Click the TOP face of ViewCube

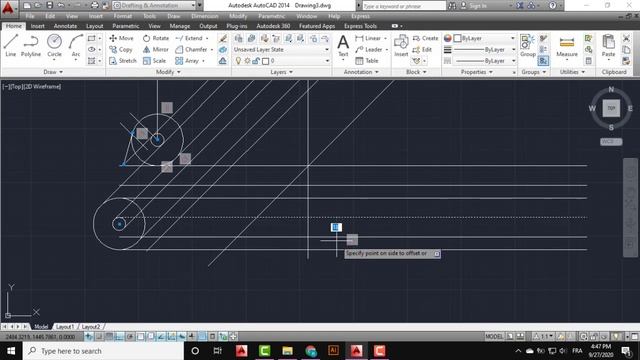[x=611, y=108]
